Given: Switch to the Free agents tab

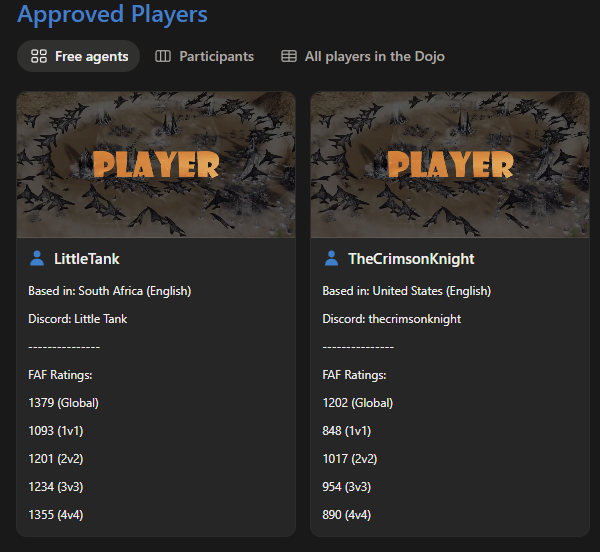Looking at the screenshot, I should pos(78,56).
